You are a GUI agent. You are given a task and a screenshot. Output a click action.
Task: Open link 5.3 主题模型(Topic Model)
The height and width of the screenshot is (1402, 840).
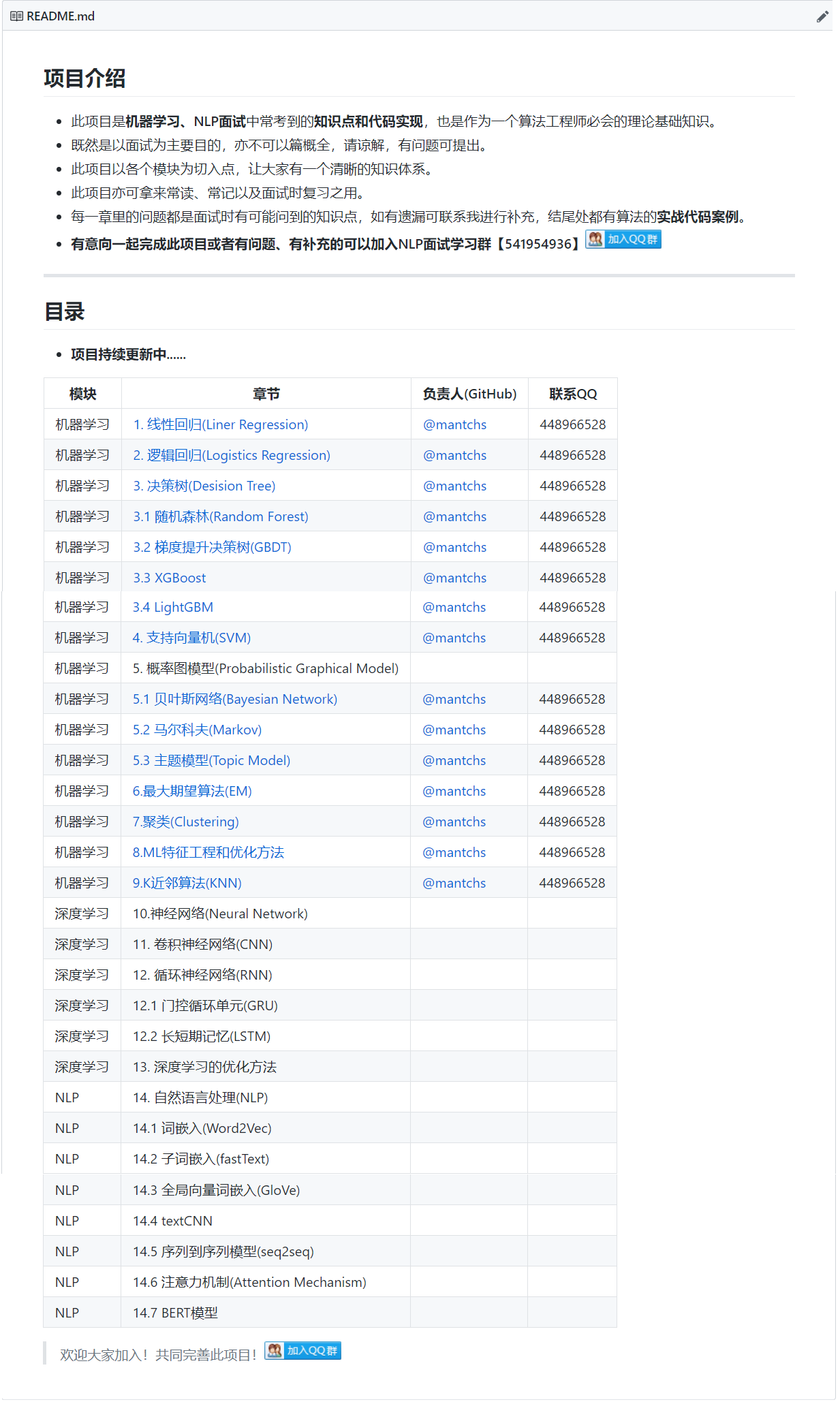[212, 760]
